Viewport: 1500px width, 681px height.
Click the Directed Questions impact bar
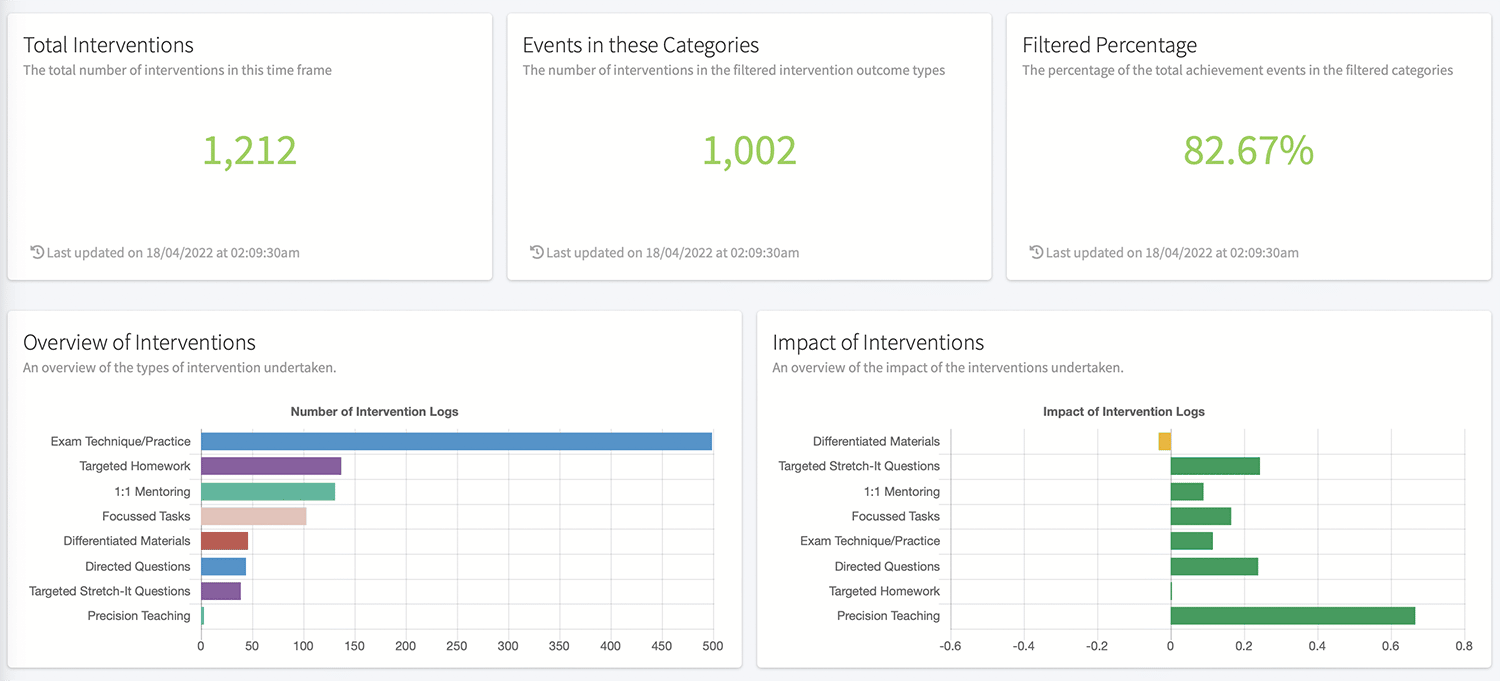pyautogui.click(x=1214, y=566)
